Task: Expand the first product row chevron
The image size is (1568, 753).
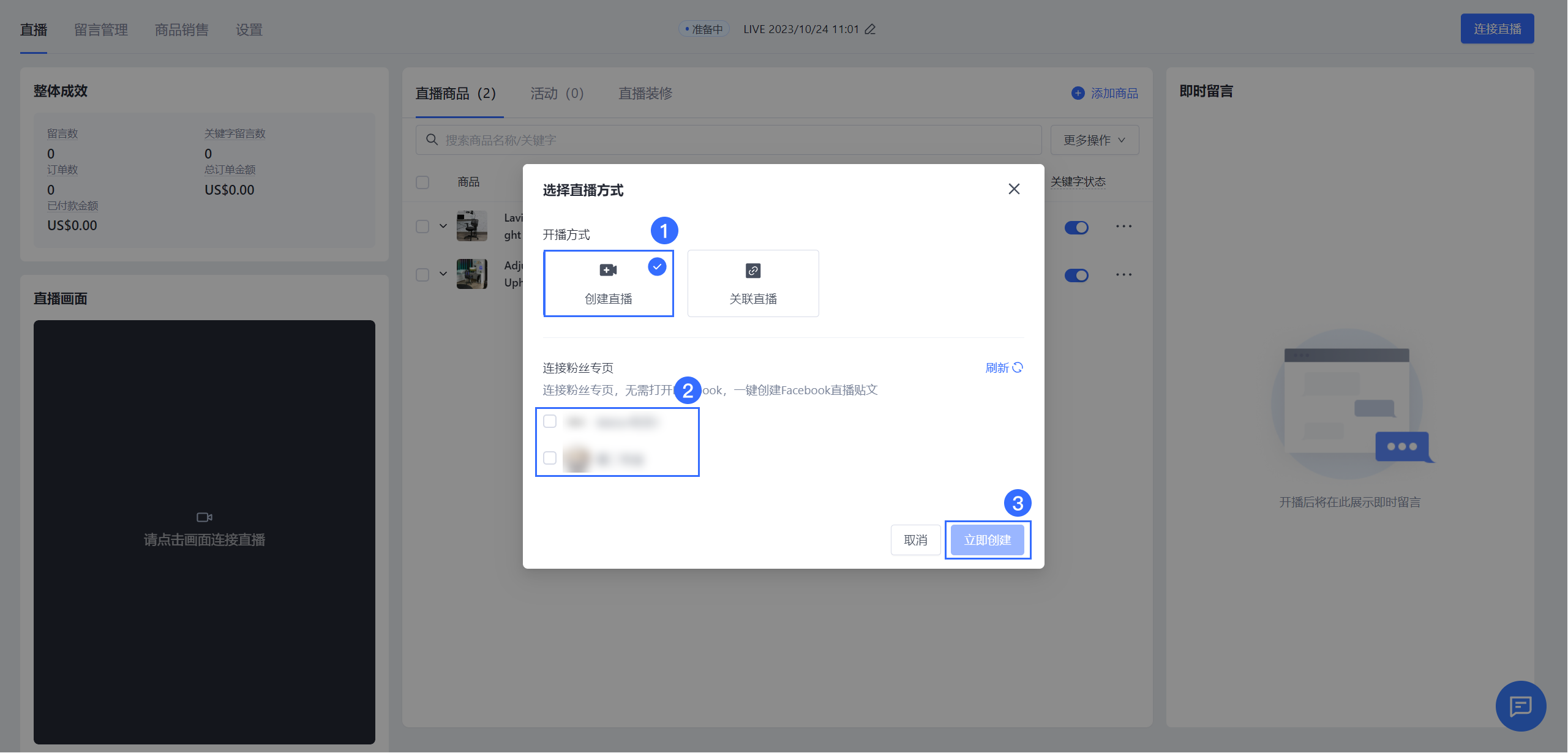Action: coord(443,226)
